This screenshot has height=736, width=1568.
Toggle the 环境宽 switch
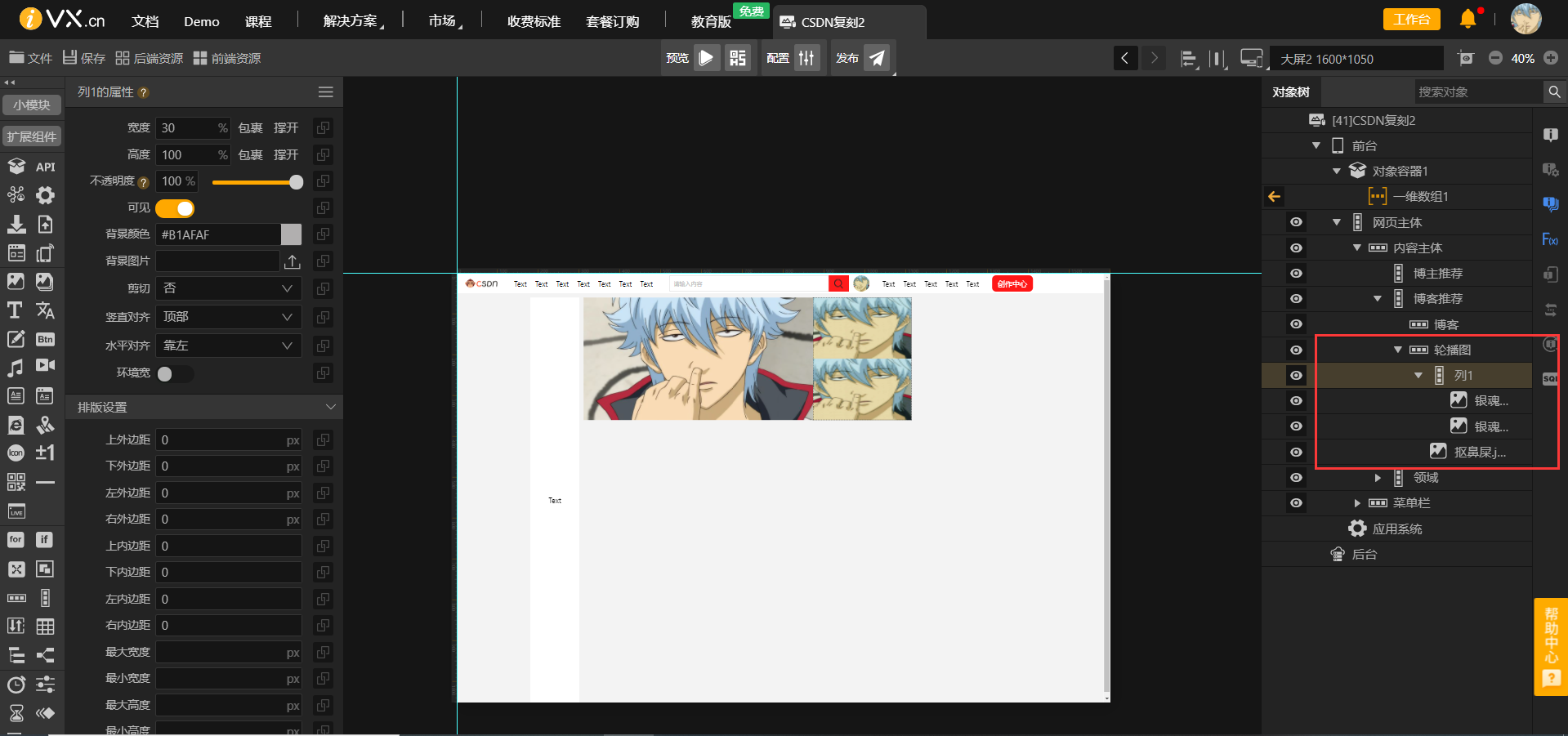[175, 373]
